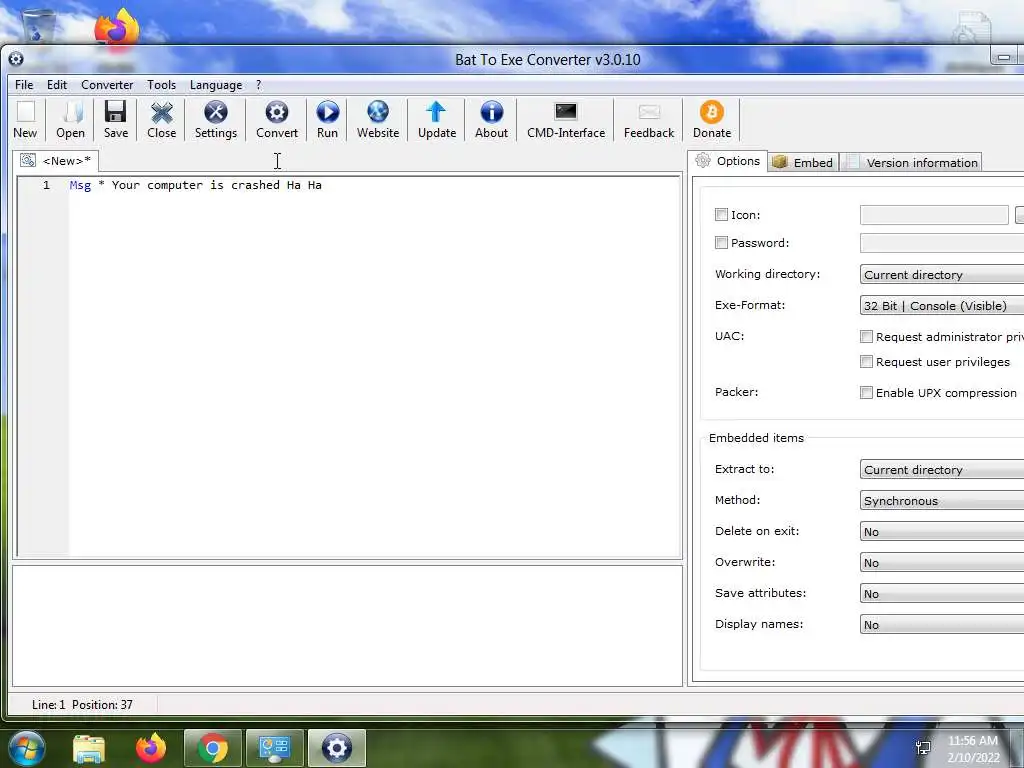This screenshot has height=768, width=1024.
Task: Click the Icon path input field
Action: (x=934, y=215)
